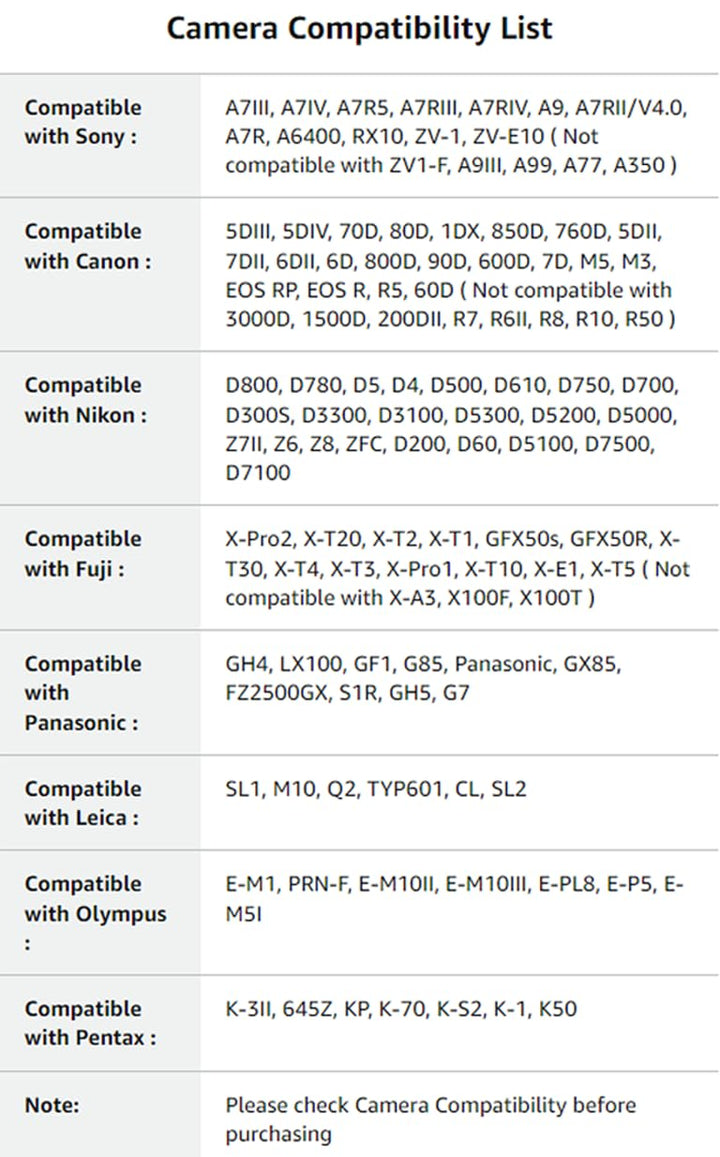The height and width of the screenshot is (1157, 720).
Task: Click the Canon models text starting with 5DIII
Action: point(450,275)
